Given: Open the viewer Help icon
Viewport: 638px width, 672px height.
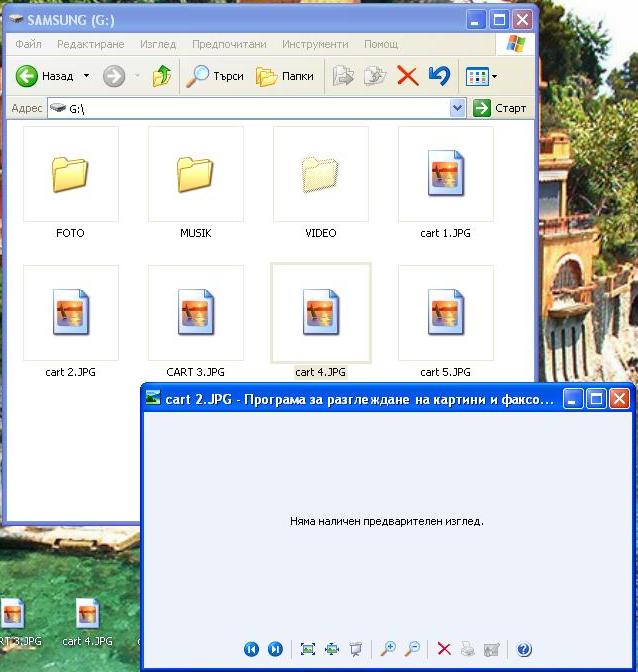Looking at the screenshot, I should point(523,650).
